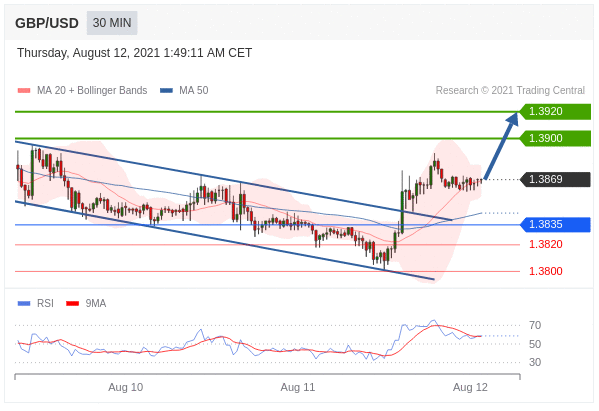599x411 pixels.
Task: Click the pink MA 20 legend swatch
Action: point(24,91)
